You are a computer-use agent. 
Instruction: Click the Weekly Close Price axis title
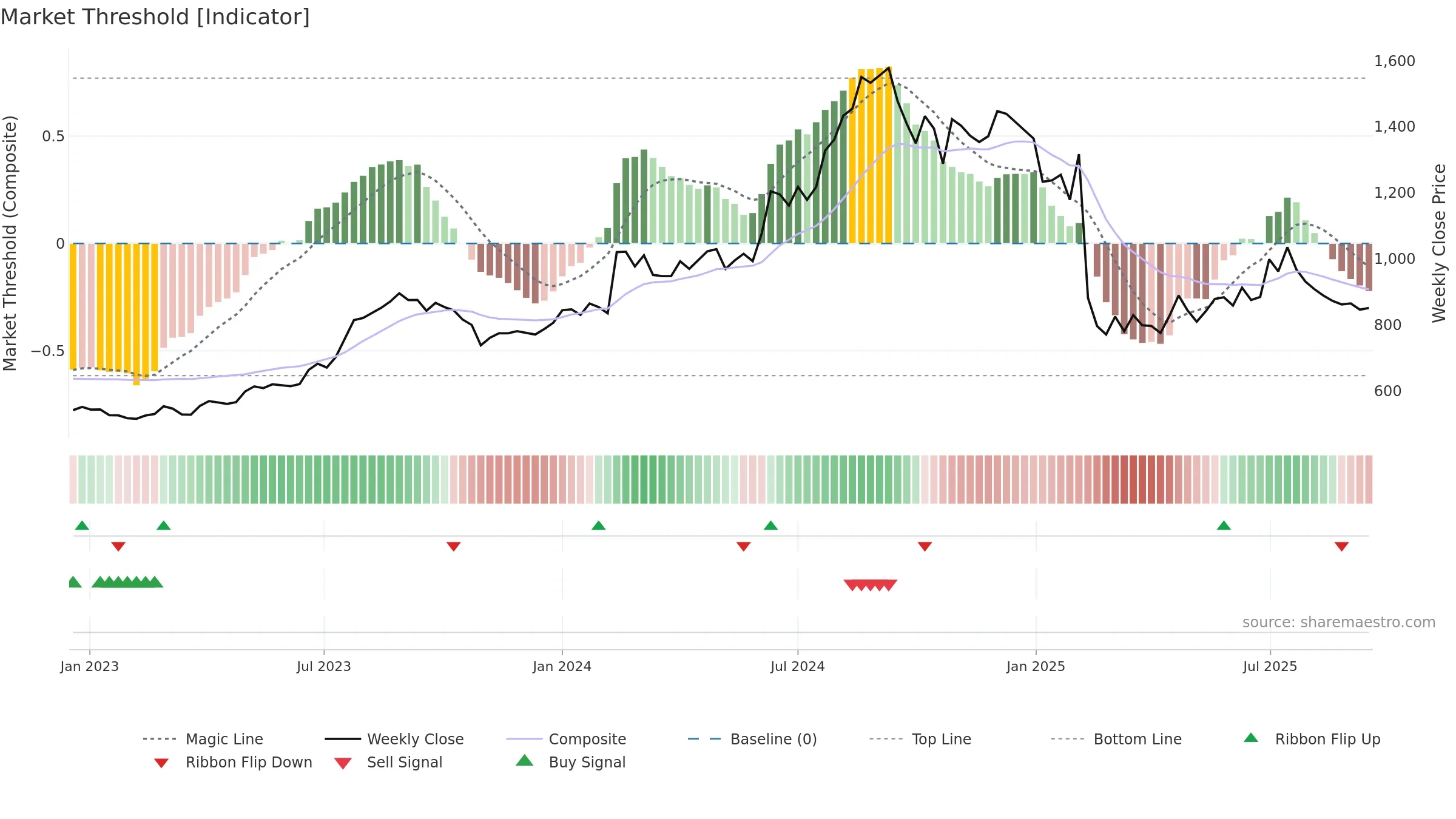(1439, 243)
